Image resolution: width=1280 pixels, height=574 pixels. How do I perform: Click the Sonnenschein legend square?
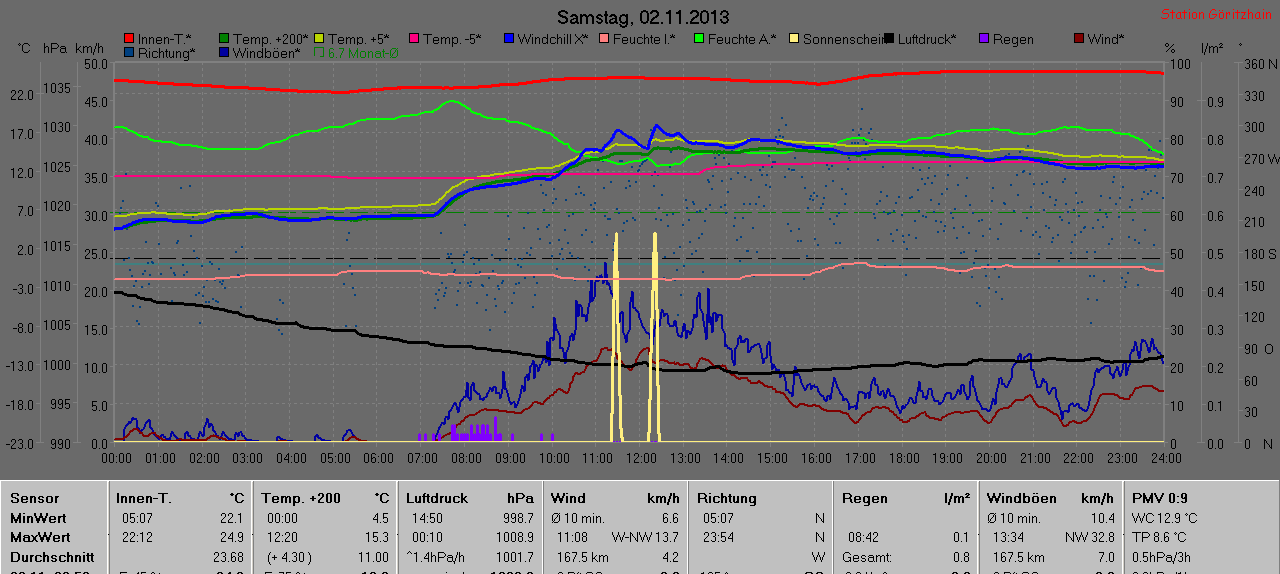coord(793,39)
